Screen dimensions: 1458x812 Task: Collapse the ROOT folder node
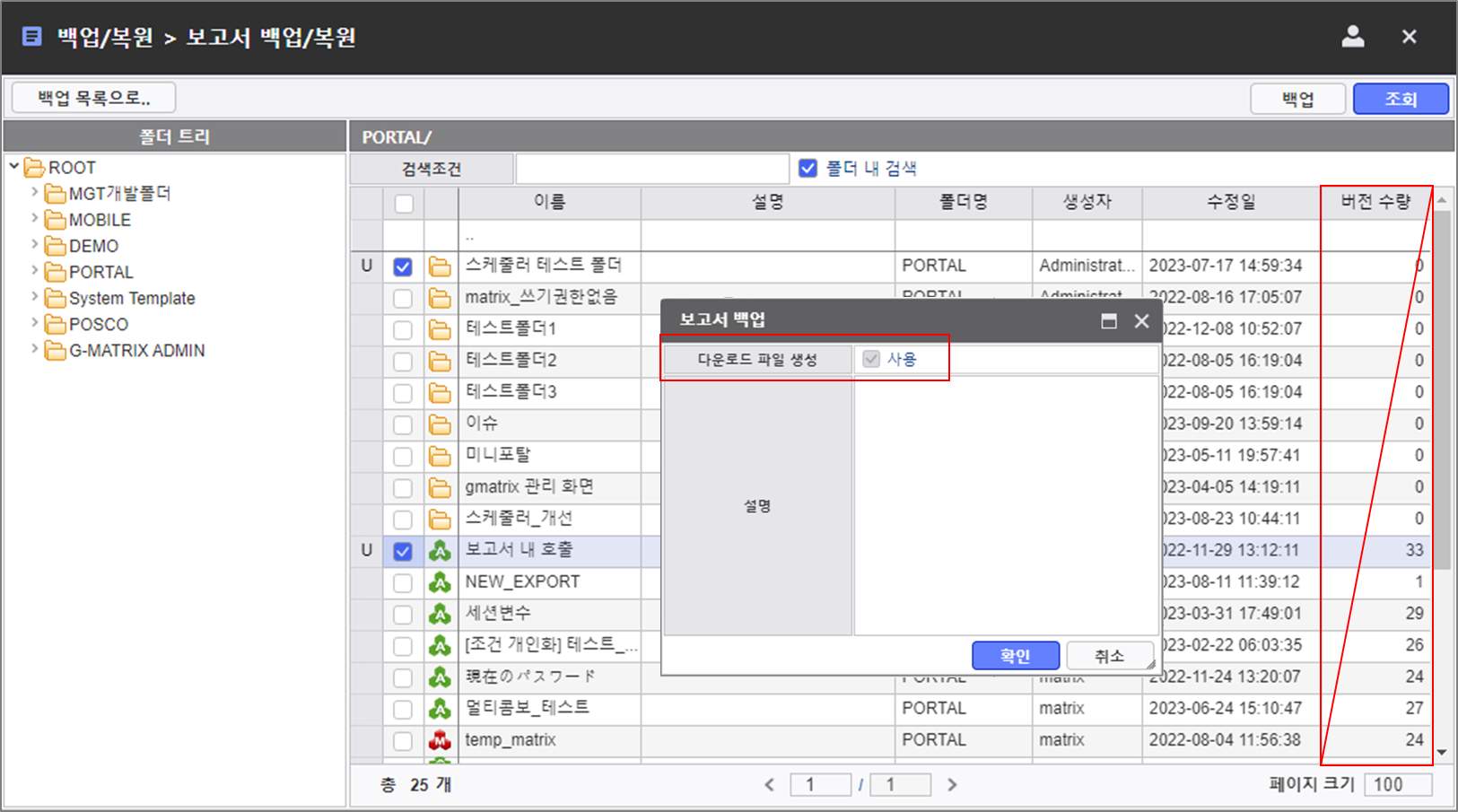point(14,166)
